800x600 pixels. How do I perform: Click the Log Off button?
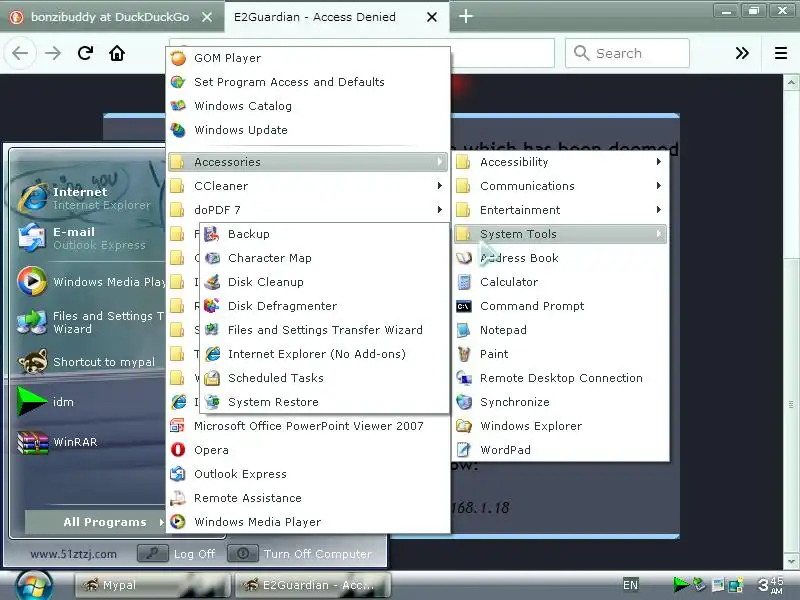pyautogui.click(x=177, y=554)
